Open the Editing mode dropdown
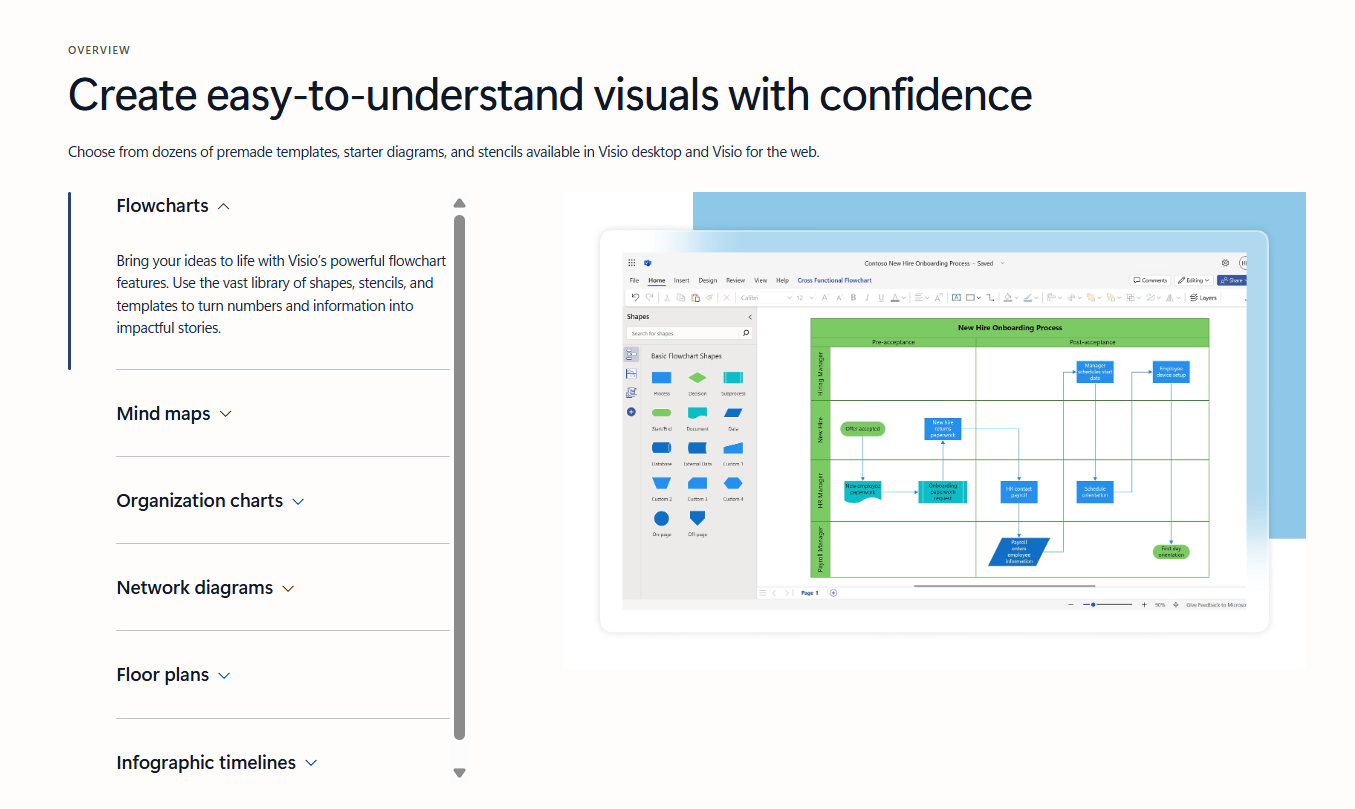This screenshot has width=1355, height=809. click(x=1193, y=281)
